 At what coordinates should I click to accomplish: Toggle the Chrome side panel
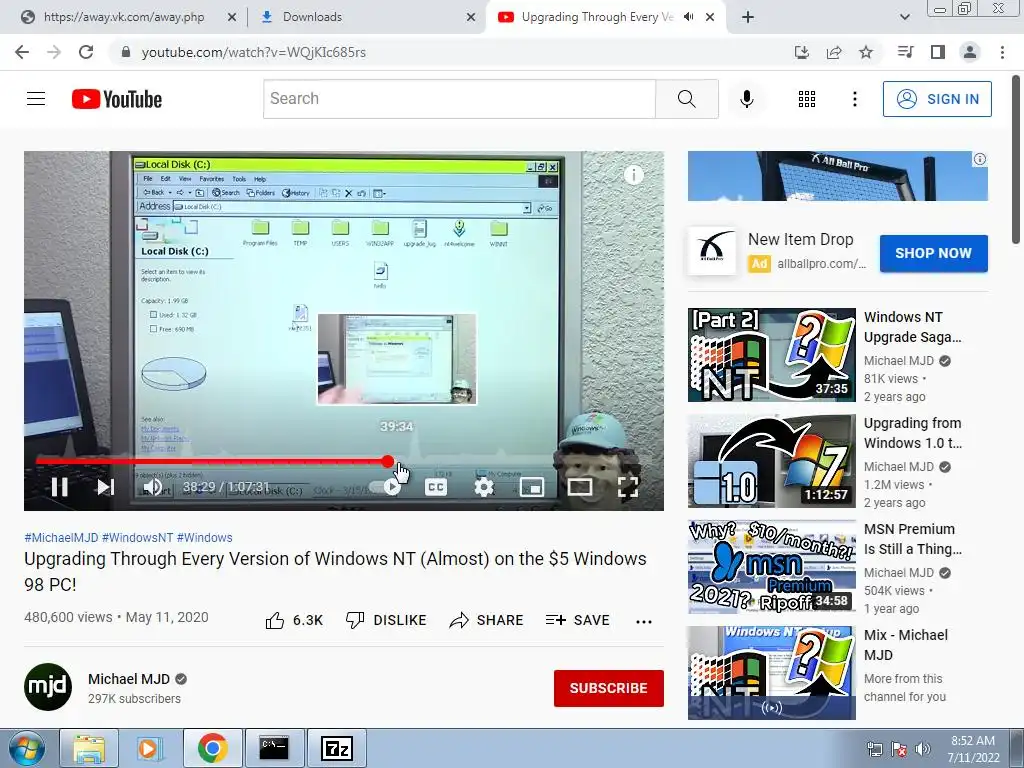[x=938, y=52]
